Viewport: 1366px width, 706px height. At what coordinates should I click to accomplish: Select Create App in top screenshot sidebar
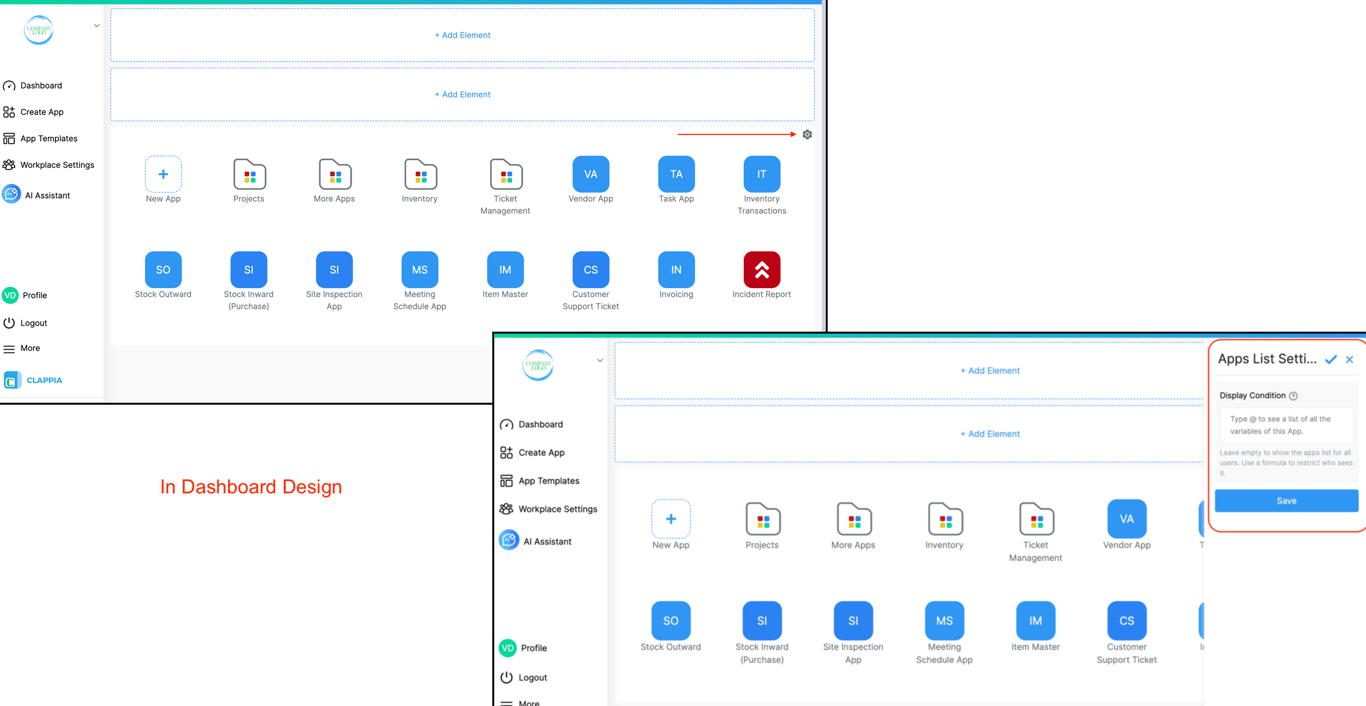(33, 112)
